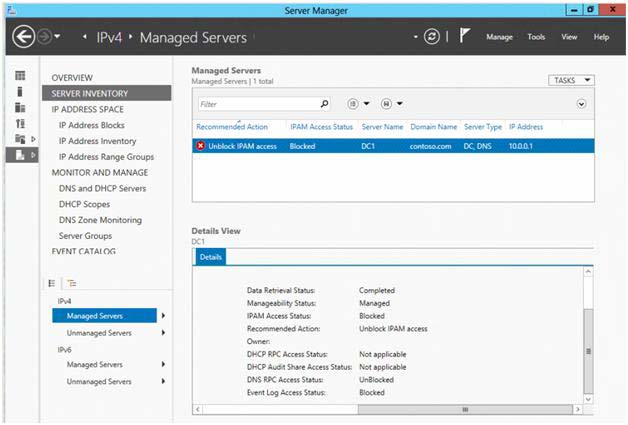Select the All Servers icon in the sidebar
628x425 pixels.
[20, 107]
